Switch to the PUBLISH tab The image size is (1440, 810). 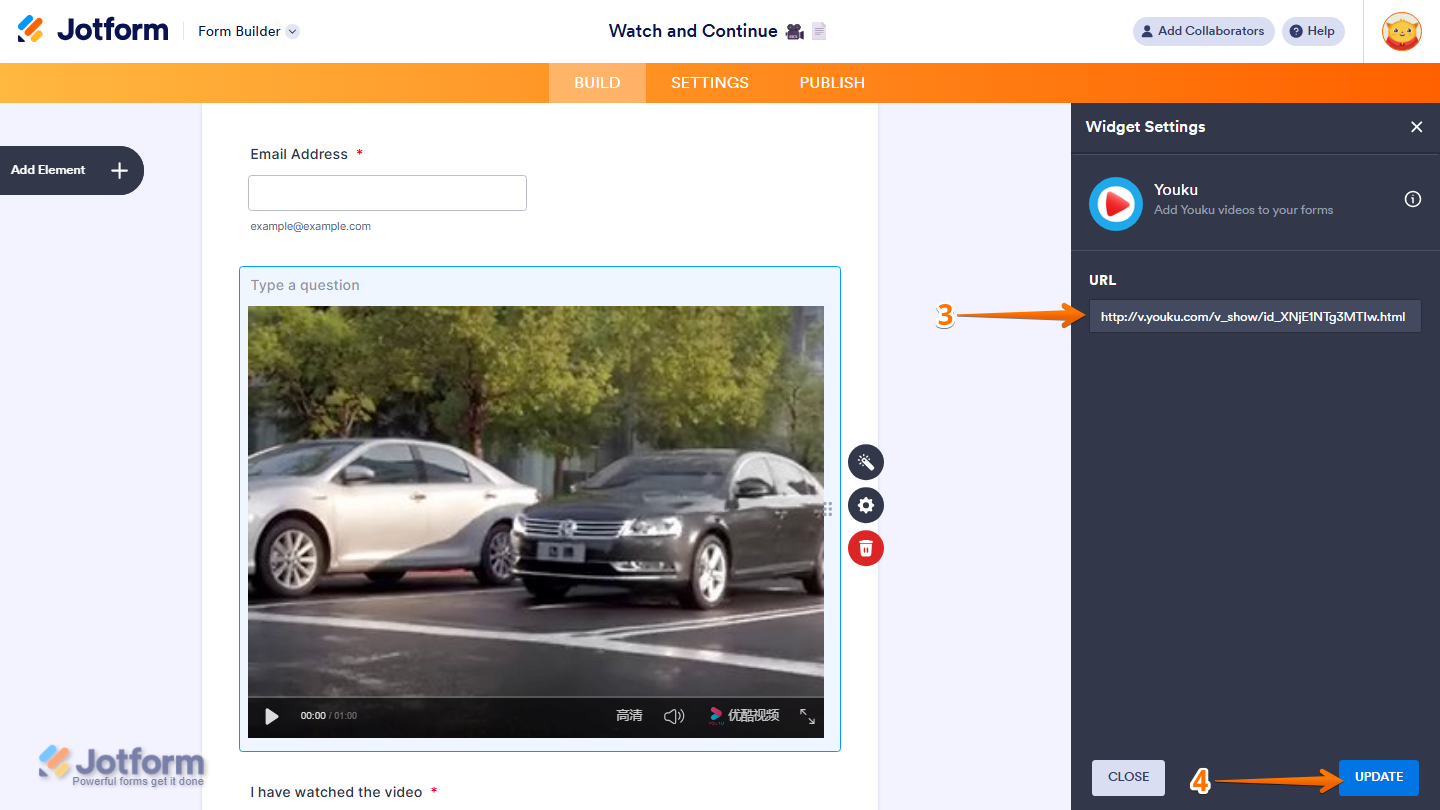[x=832, y=83]
